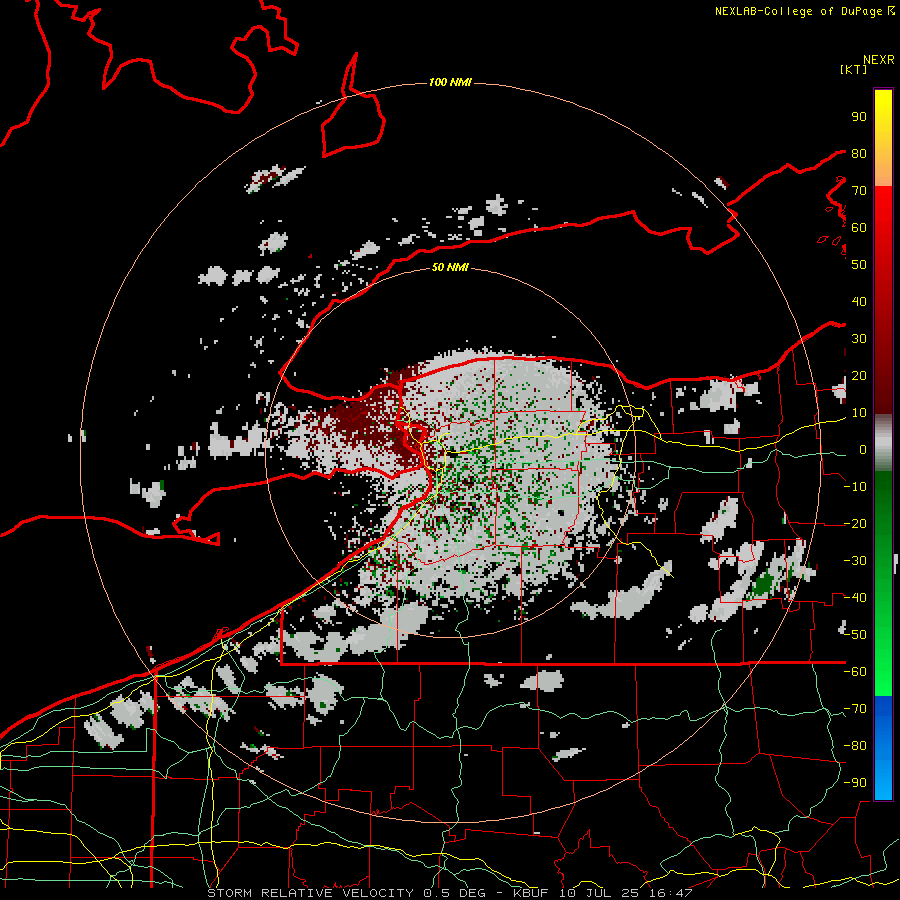Click the positive 90 scale value
Viewport: 900px width, 900px height.
point(859,117)
